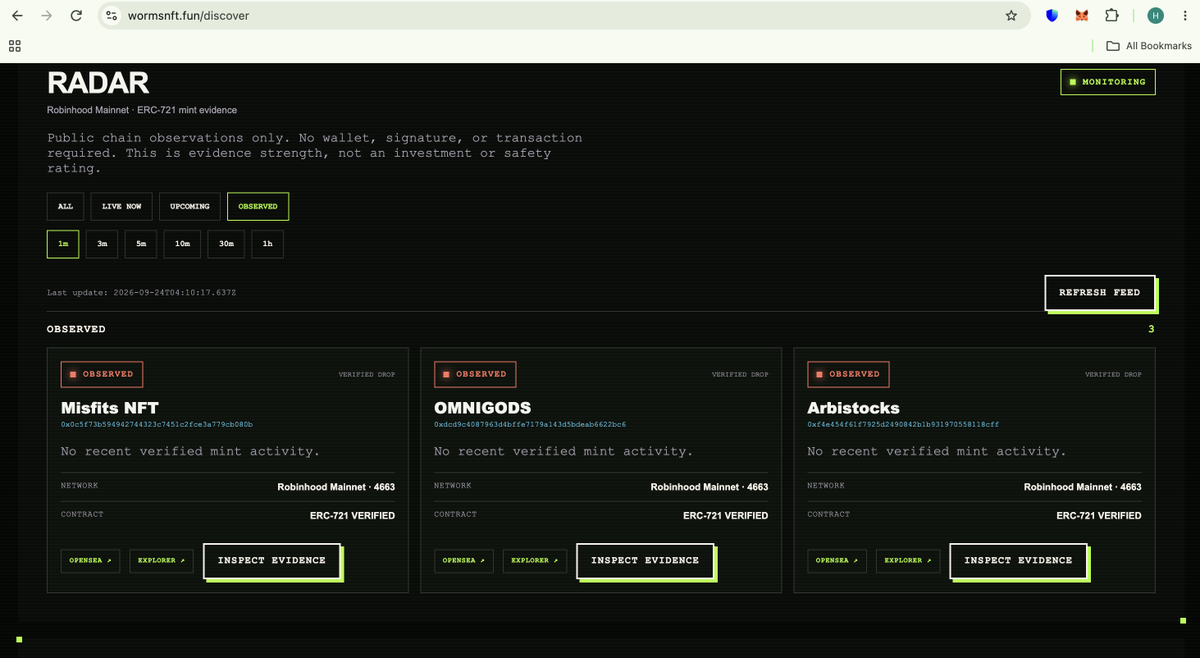This screenshot has height=658, width=1200.
Task: Click the browser forward arrow
Action: (x=47, y=16)
